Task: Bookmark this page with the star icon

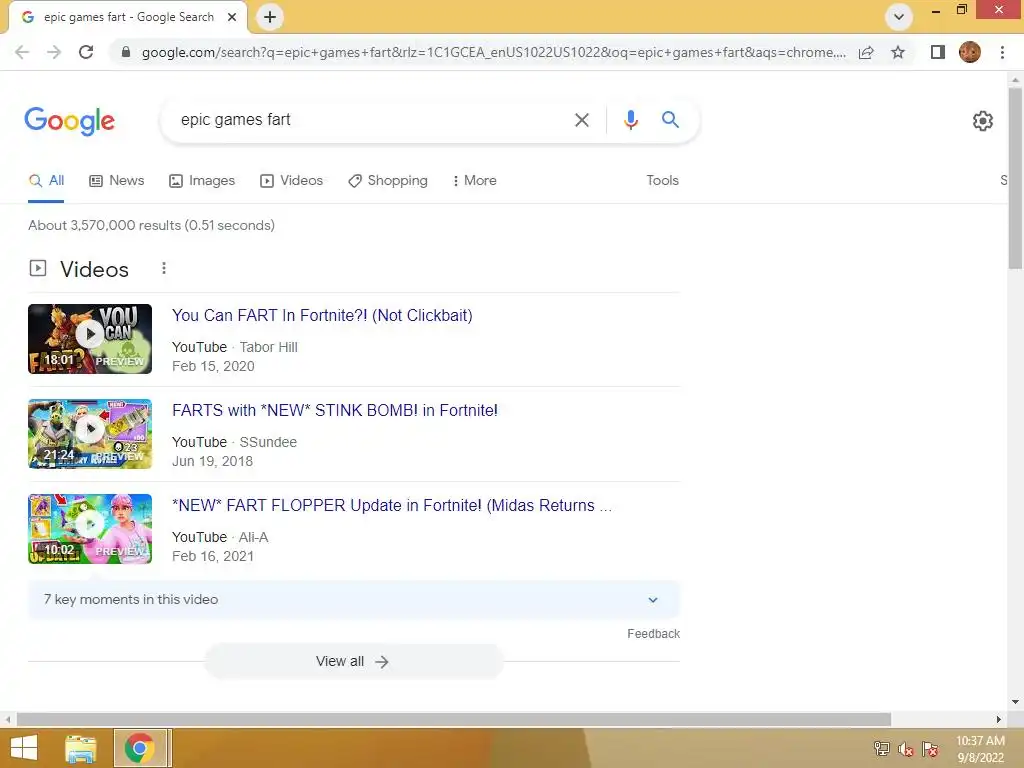Action: pos(898,52)
